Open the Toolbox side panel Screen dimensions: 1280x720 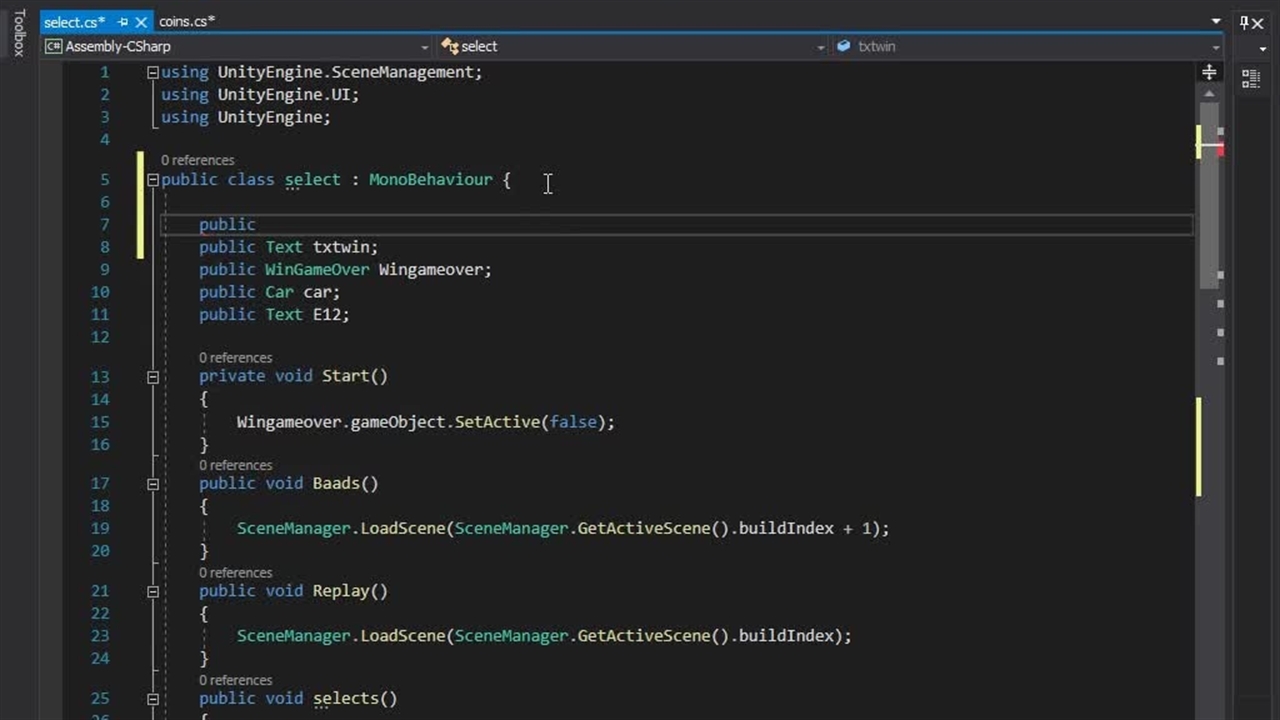18,34
